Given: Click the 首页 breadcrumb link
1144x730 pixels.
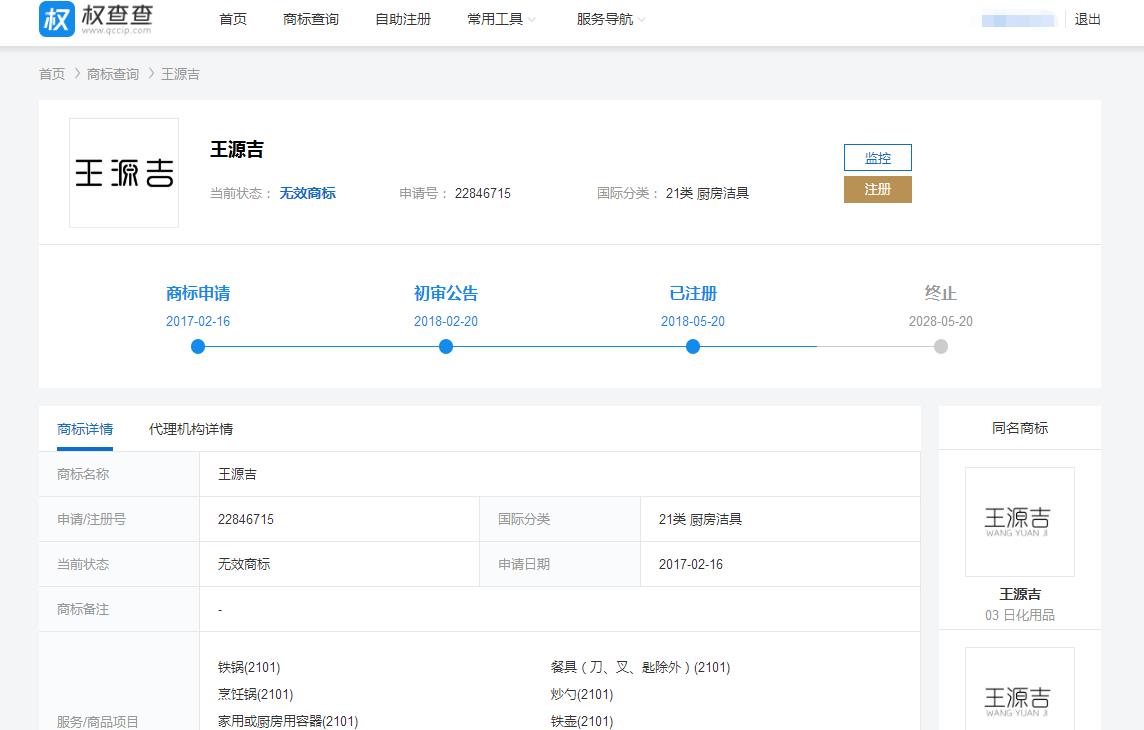Looking at the screenshot, I should 52,74.
